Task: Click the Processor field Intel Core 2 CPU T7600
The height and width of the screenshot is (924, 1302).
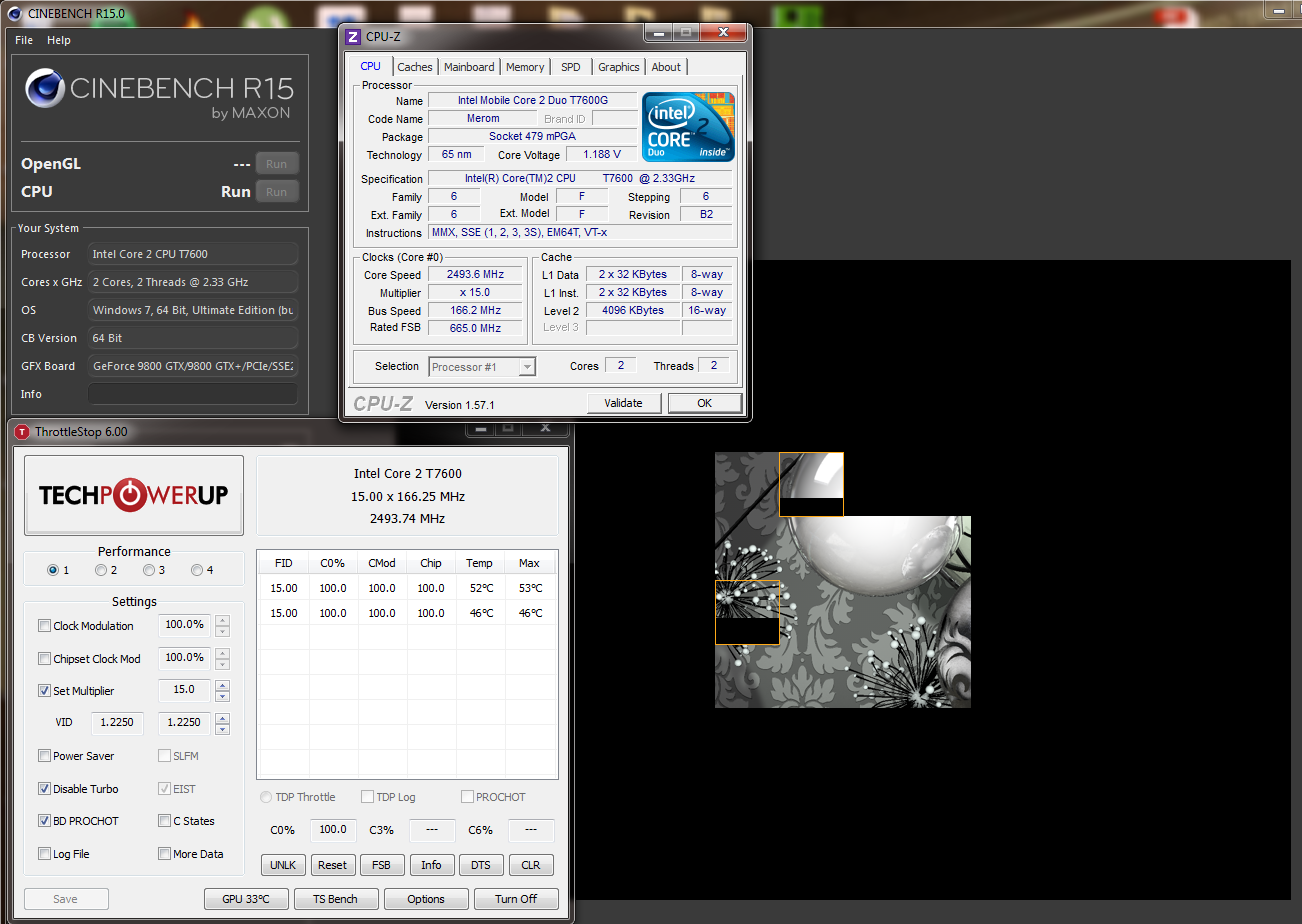Action: pyautogui.click(x=193, y=254)
